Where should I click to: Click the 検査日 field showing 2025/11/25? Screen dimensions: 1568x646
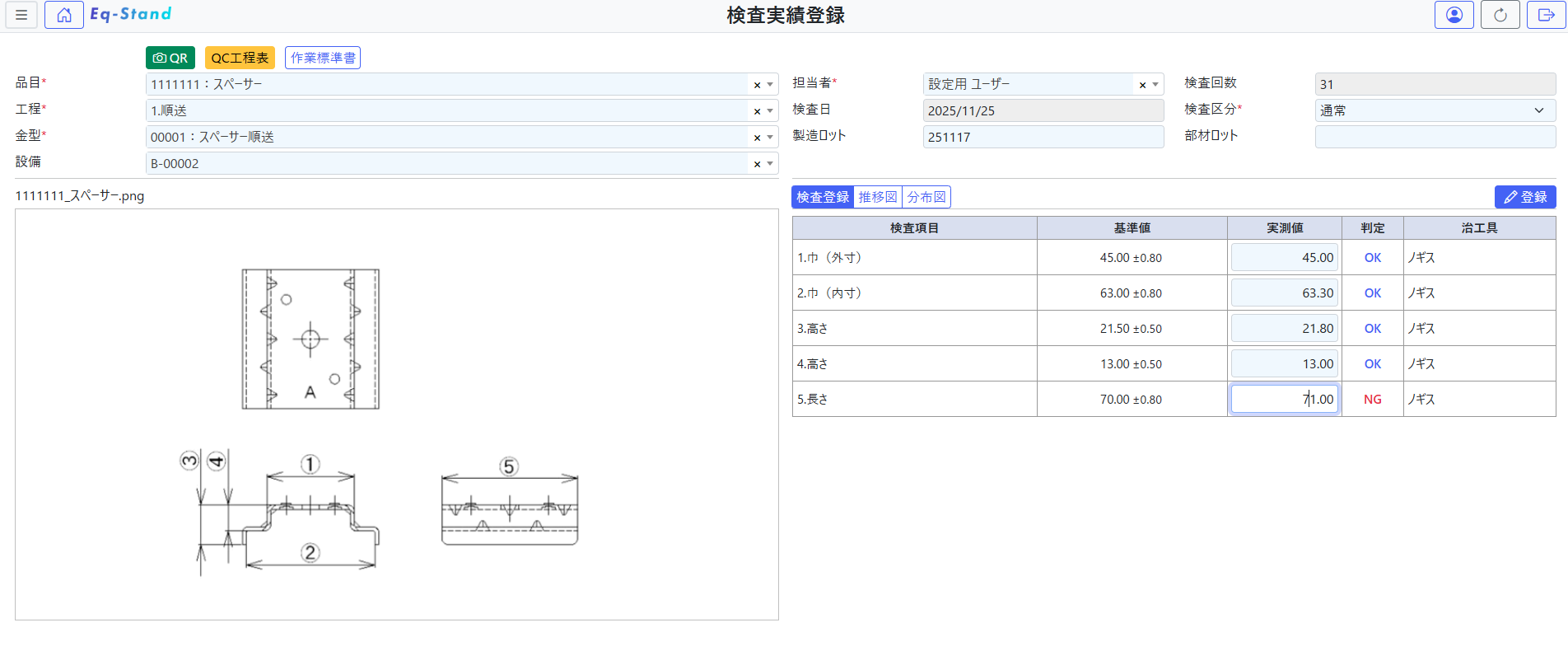[x=1043, y=110]
